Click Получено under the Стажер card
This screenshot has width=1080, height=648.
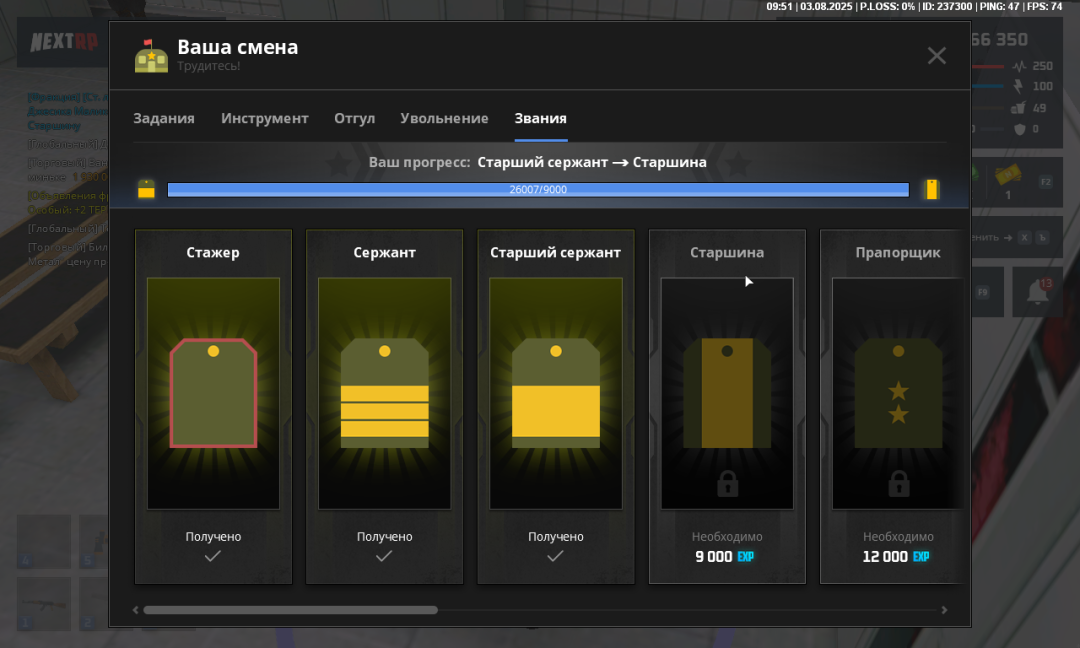click(213, 536)
